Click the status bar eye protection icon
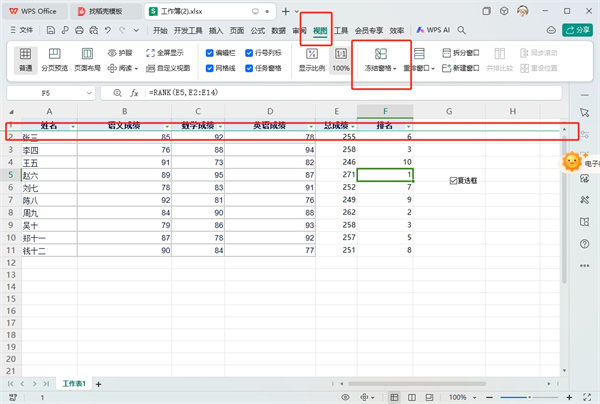 [345, 397]
